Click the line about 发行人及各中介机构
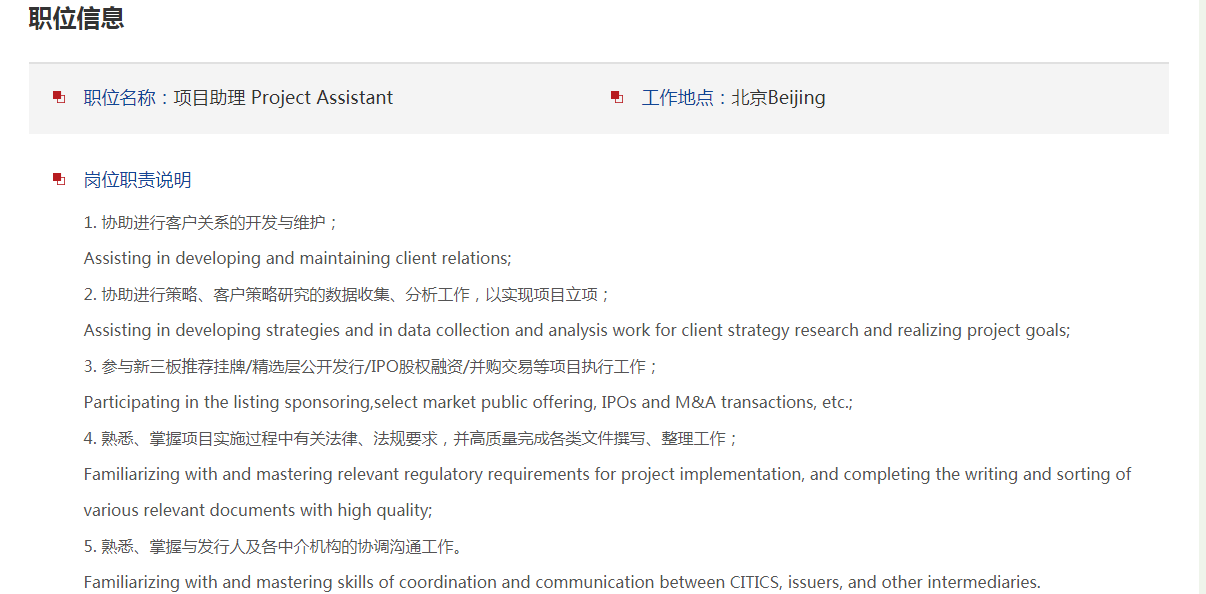This screenshot has height=594, width=1206. point(274,546)
